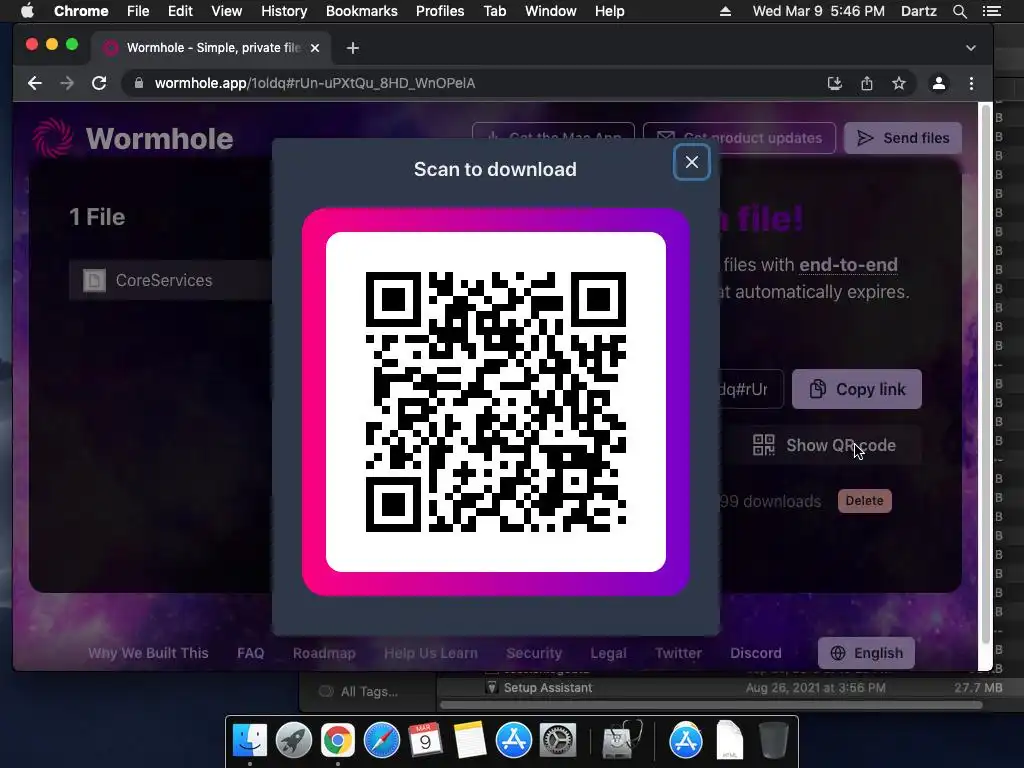The height and width of the screenshot is (768, 1024).
Task: Click the browser forward arrow
Action: click(67, 83)
